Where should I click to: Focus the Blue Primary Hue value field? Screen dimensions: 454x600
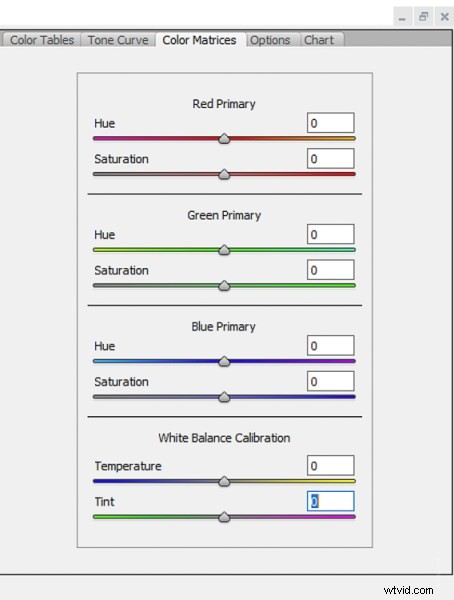[x=331, y=346]
